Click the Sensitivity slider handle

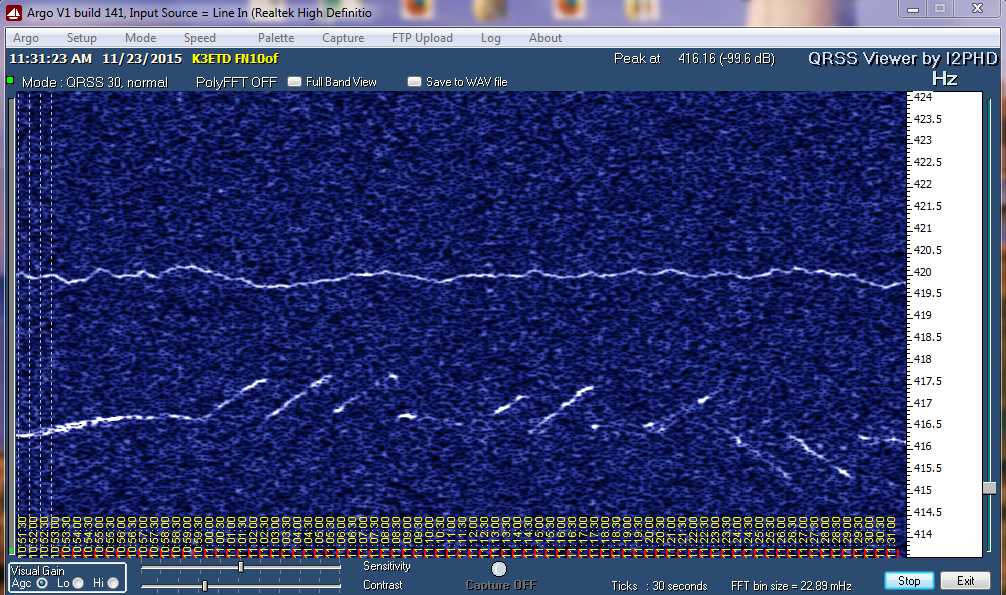pos(240,567)
